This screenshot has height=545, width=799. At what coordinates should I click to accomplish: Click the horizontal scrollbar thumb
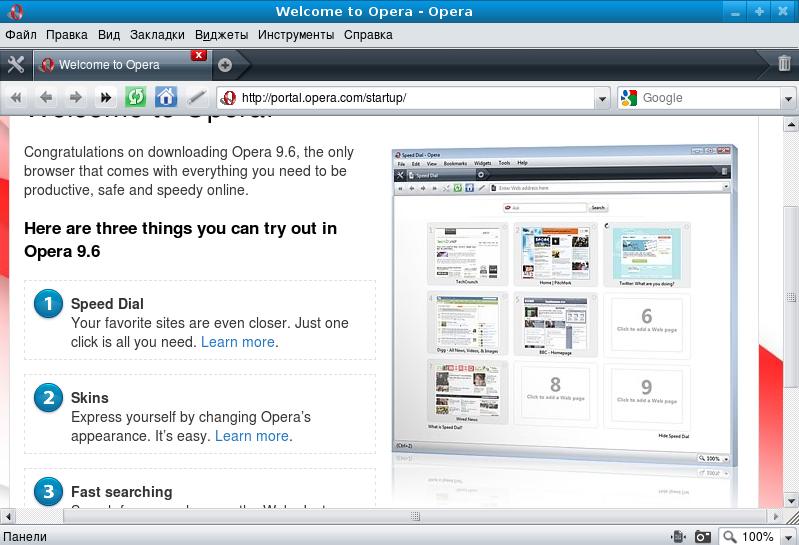pos(415,516)
